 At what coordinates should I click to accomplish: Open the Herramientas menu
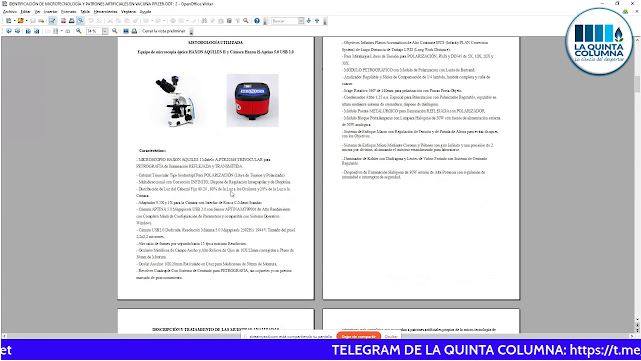click(105, 12)
